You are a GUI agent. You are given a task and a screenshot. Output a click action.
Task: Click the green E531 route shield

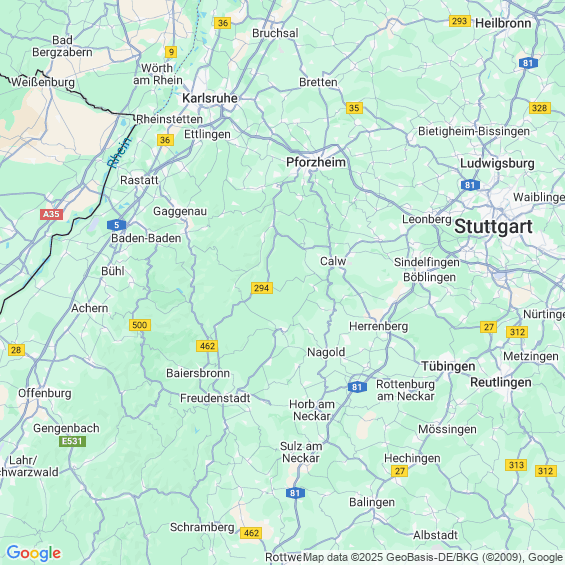72,441
